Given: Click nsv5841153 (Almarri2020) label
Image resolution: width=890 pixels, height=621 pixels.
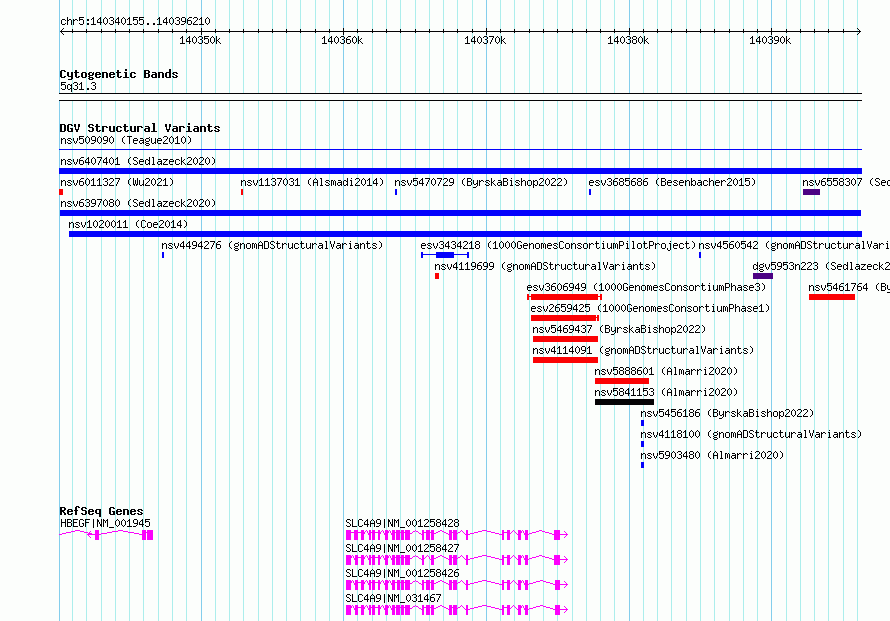Looking at the screenshot, I should (x=666, y=392).
